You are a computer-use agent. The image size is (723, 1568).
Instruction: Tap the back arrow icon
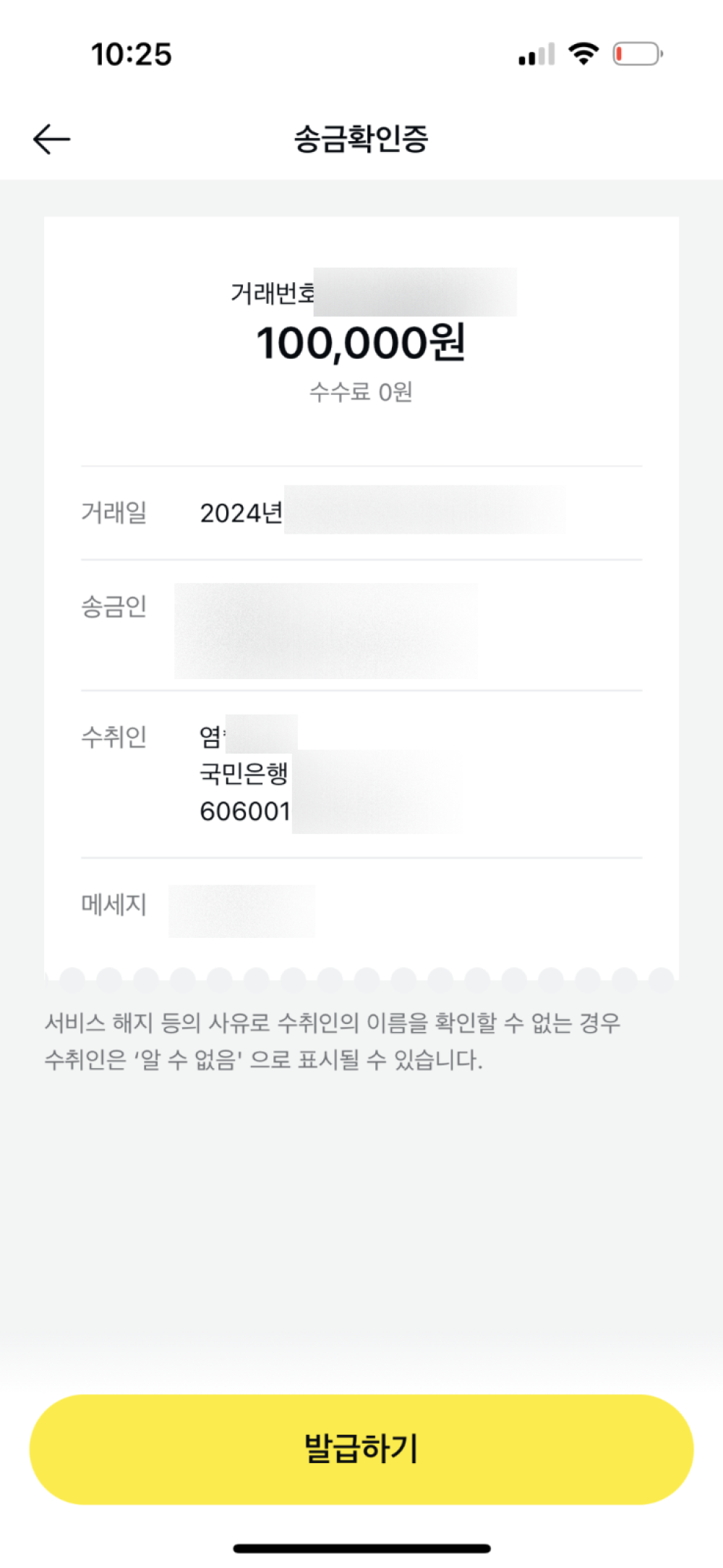51,139
